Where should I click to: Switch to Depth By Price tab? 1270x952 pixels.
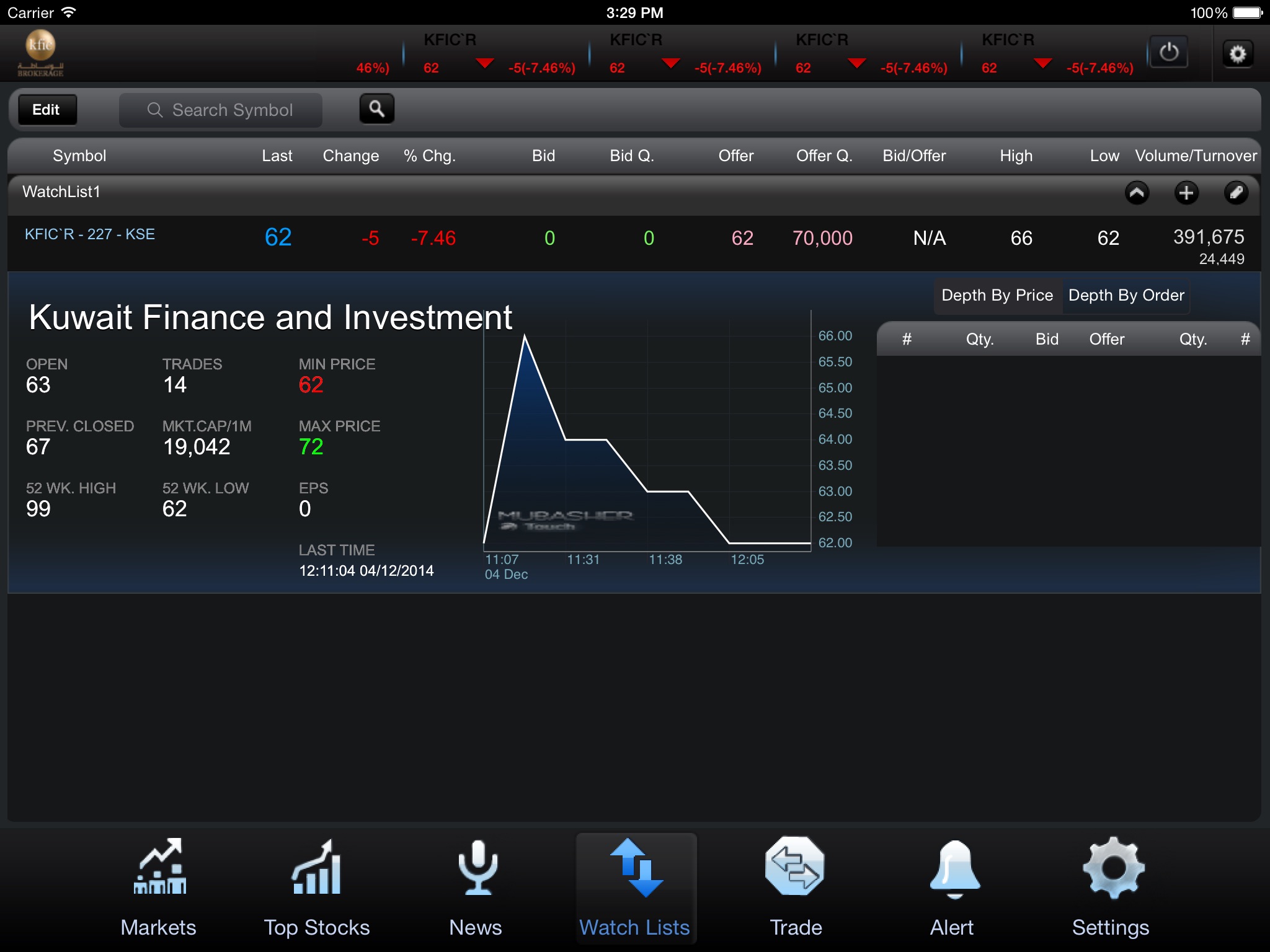pos(996,295)
